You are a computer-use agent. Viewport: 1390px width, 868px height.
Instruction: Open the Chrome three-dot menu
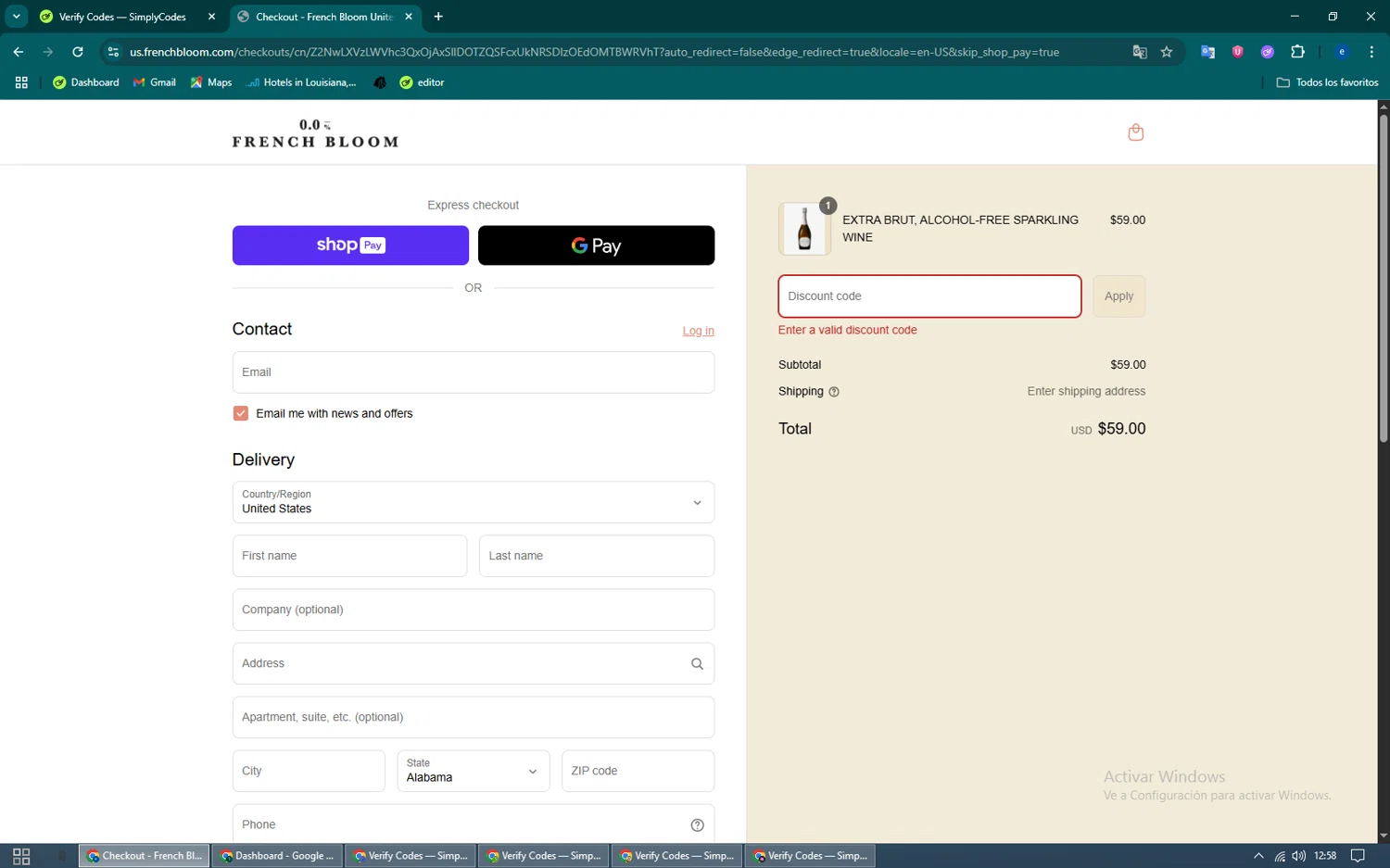(1371, 52)
